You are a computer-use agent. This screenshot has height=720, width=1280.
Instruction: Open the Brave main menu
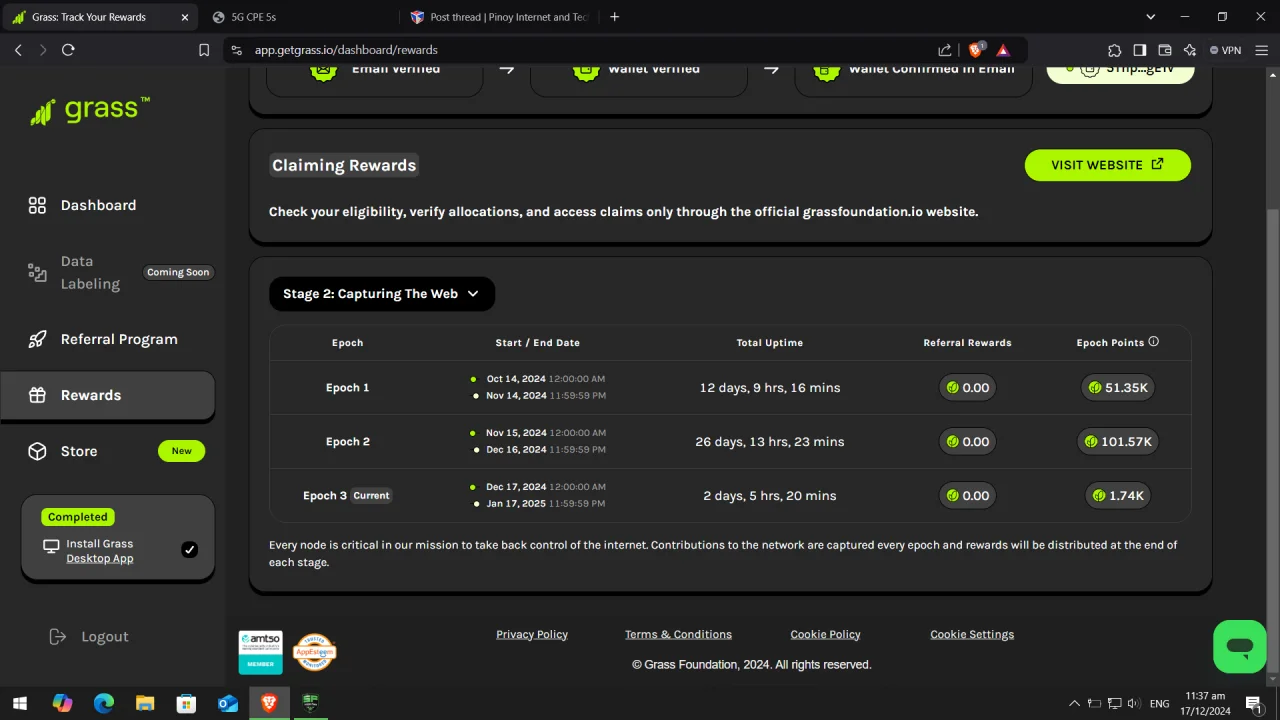[1260, 50]
